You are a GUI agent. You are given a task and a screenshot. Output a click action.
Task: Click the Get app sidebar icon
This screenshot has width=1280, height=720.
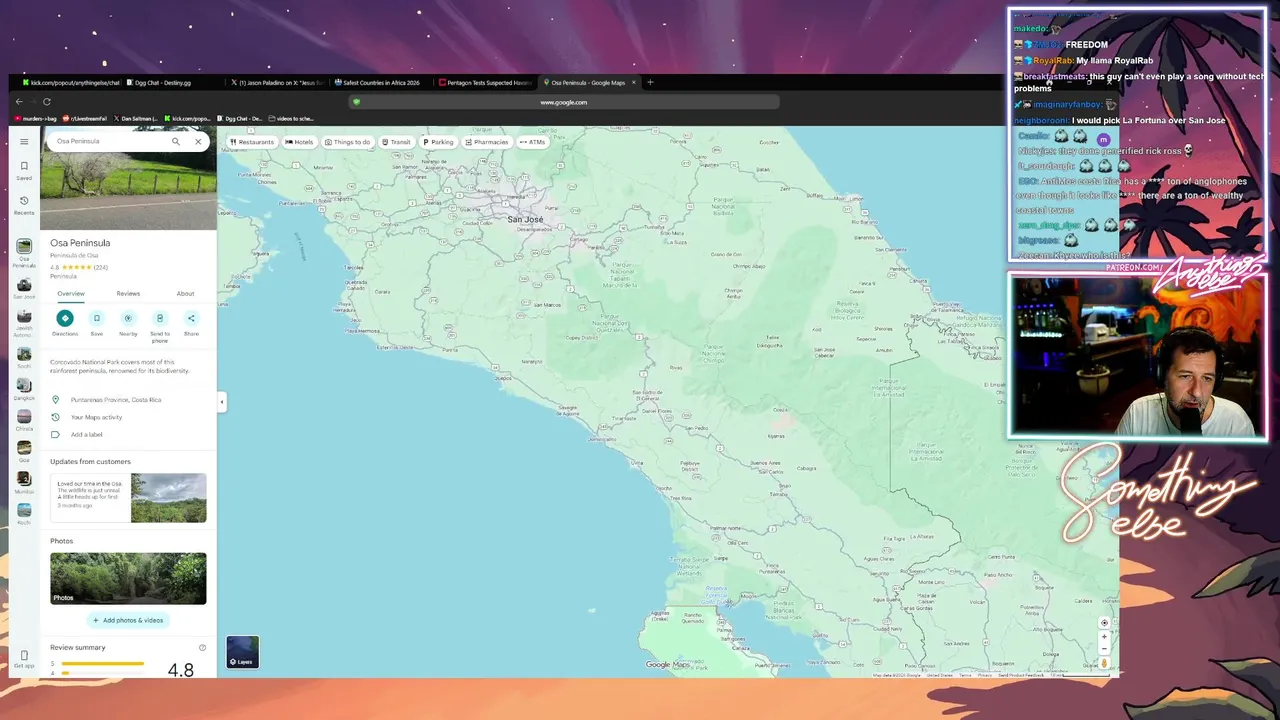pyautogui.click(x=24, y=659)
